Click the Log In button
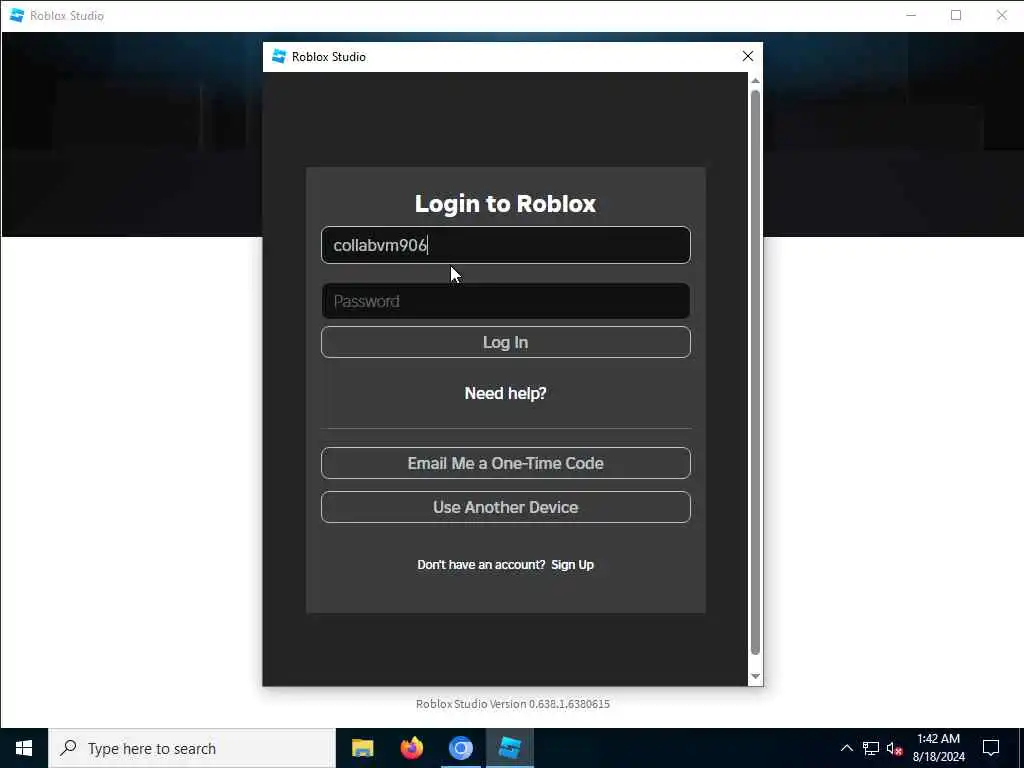The height and width of the screenshot is (768, 1024). 505,342
